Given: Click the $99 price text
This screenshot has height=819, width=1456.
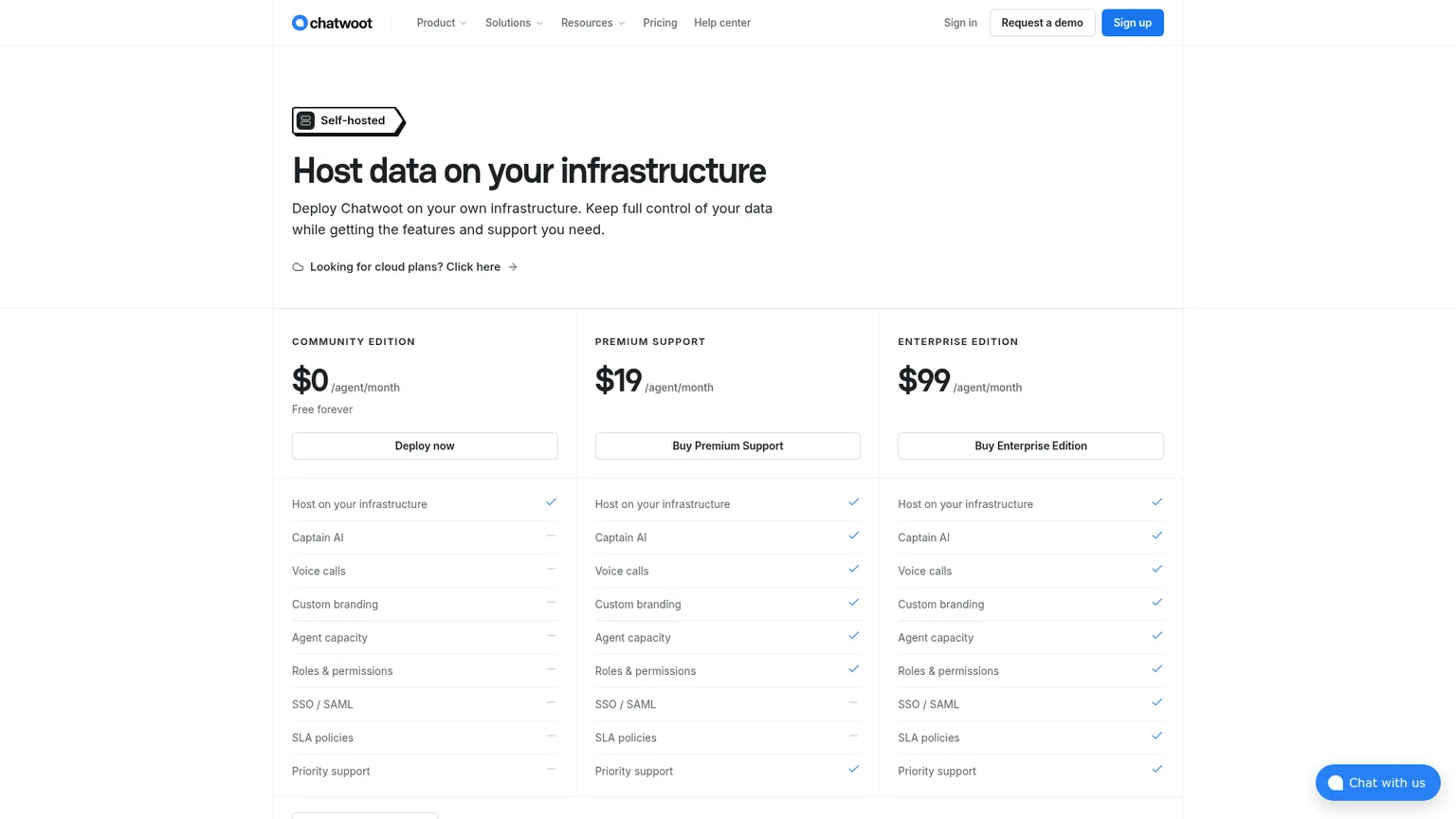Looking at the screenshot, I should pyautogui.click(x=923, y=380).
